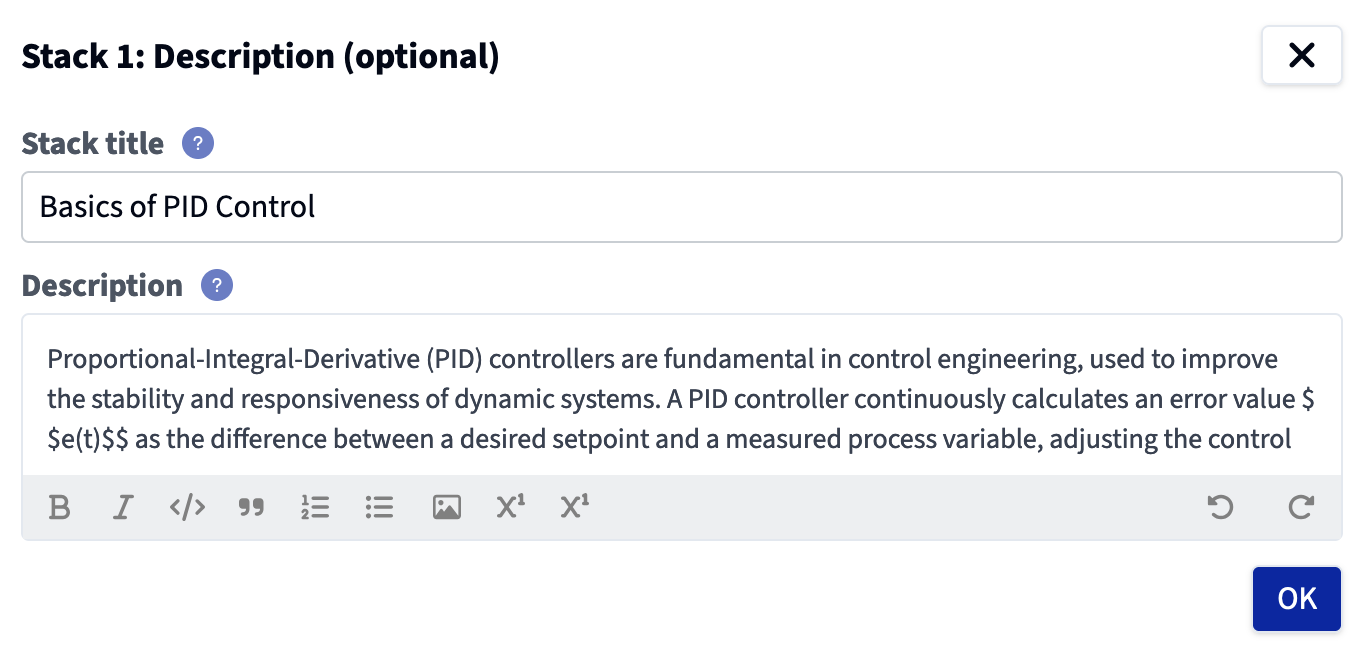Place the cursor in the Description text area
This screenshot has height=658, width=1368.
tap(682, 395)
